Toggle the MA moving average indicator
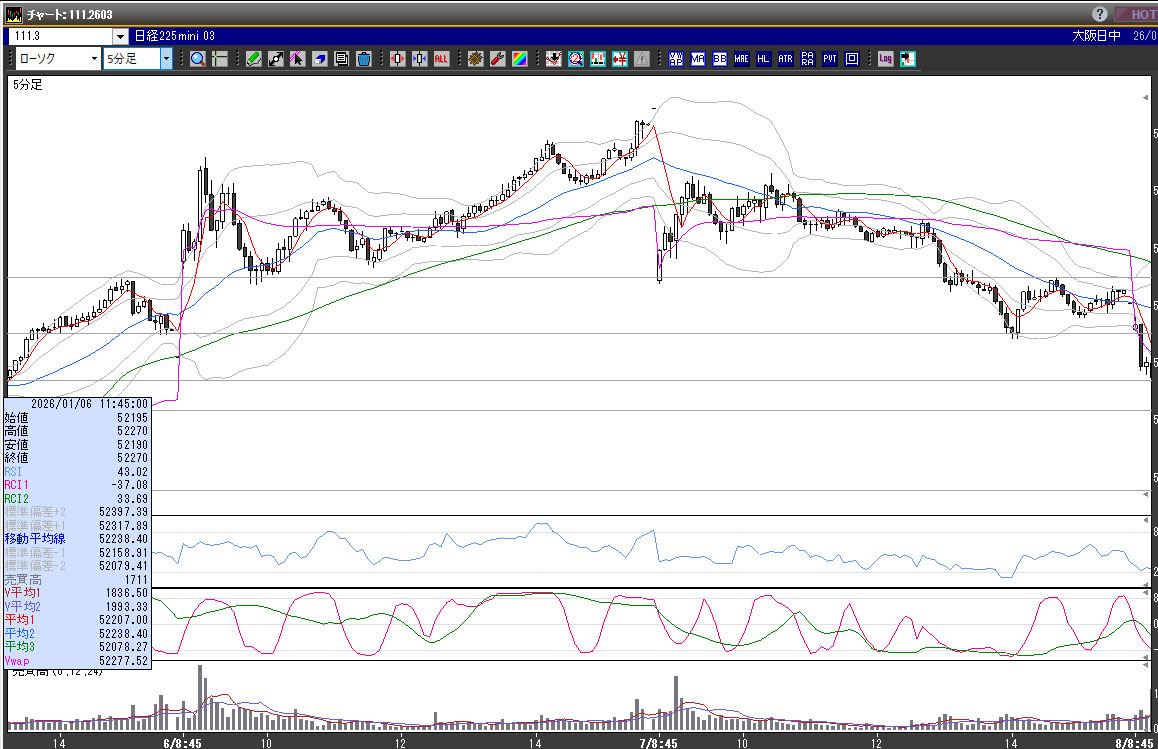The width and height of the screenshot is (1158, 749). [698, 59]
